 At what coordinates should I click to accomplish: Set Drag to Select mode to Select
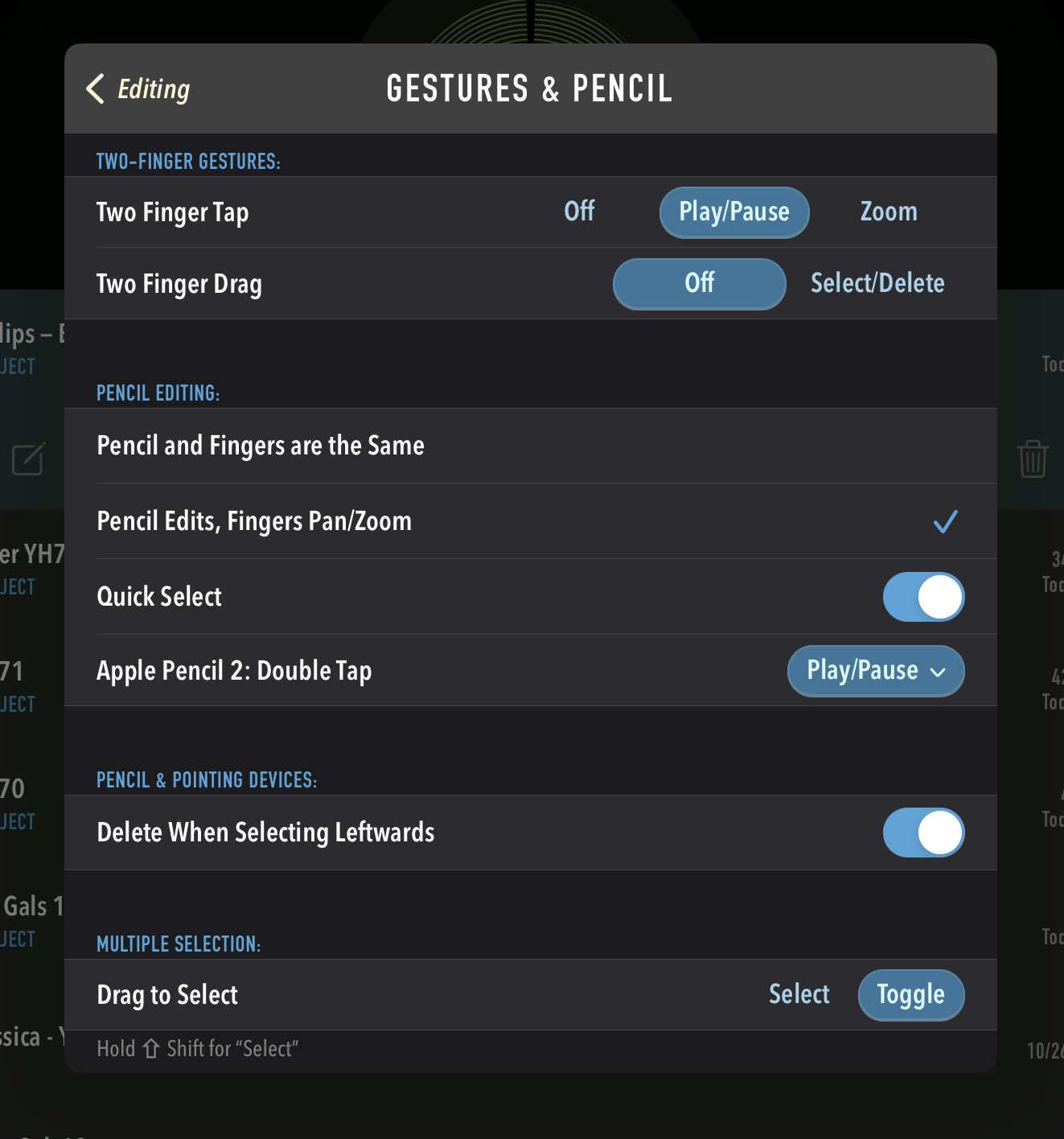point(799,994)
